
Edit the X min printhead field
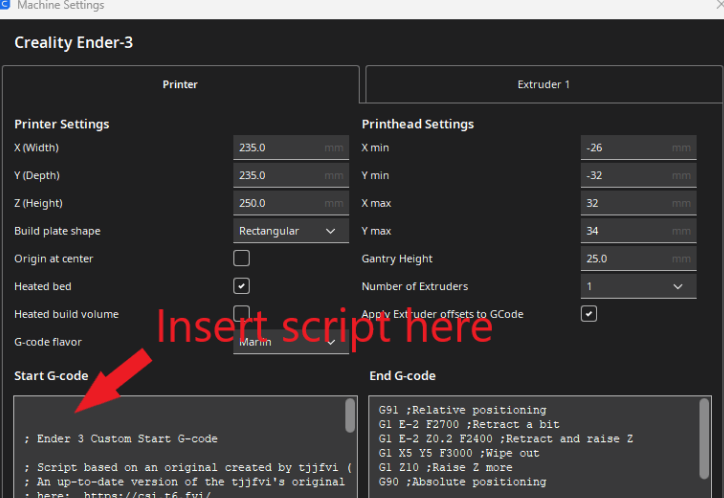(639, 148)
